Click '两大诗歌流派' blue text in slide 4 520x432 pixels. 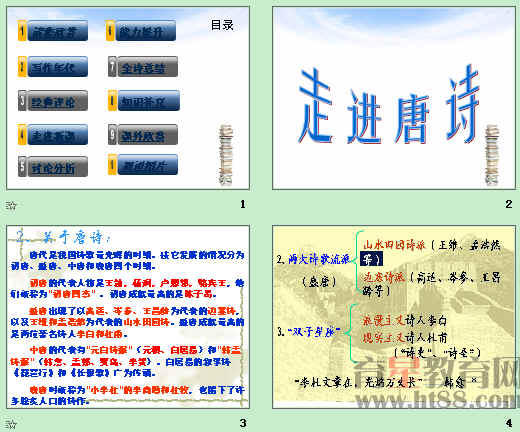click(x=319, y=259)
